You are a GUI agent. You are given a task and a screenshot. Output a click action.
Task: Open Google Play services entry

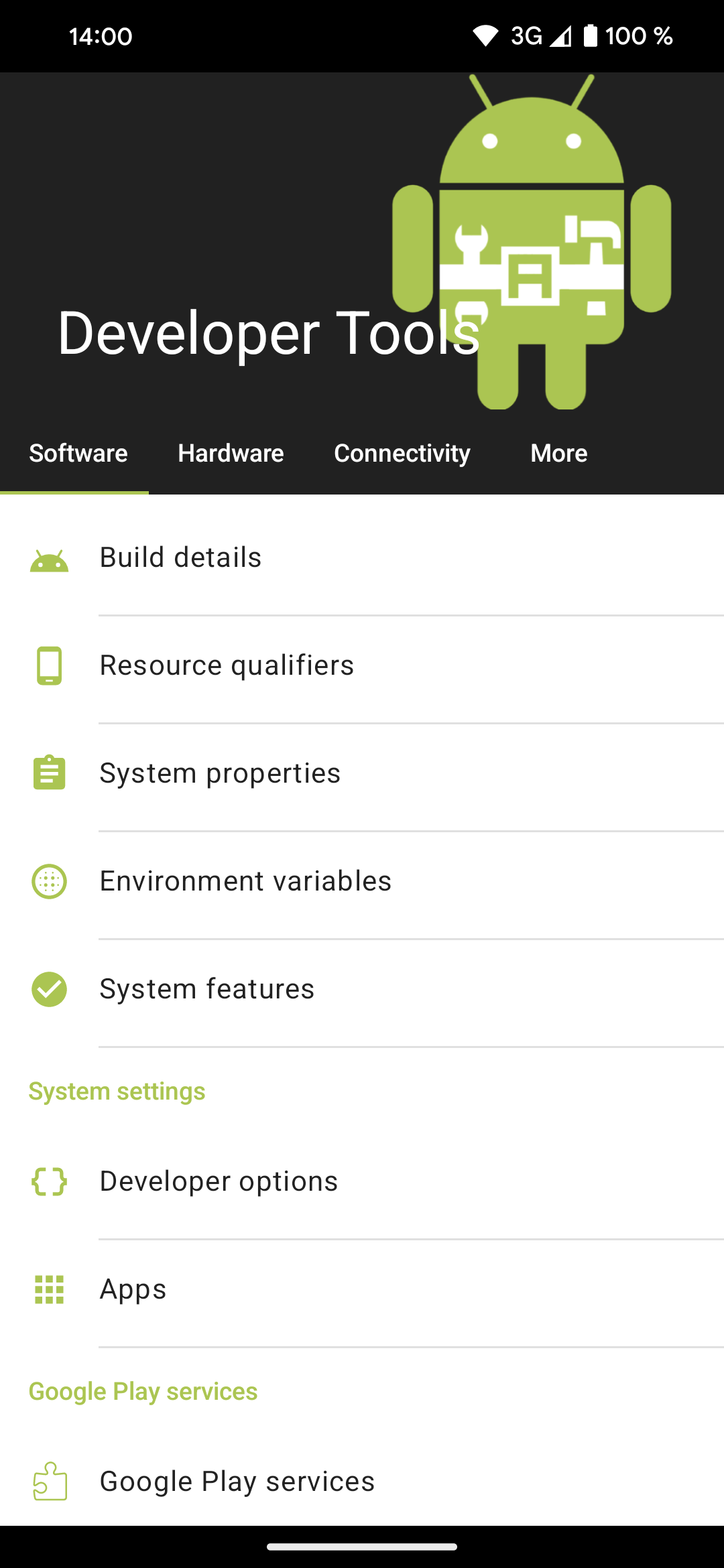[x=362, y=1481]
